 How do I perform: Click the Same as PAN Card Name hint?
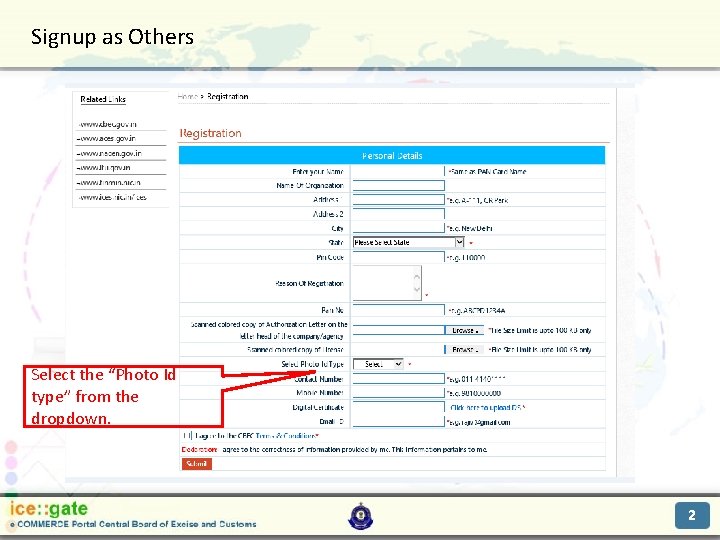pos(487,171)
